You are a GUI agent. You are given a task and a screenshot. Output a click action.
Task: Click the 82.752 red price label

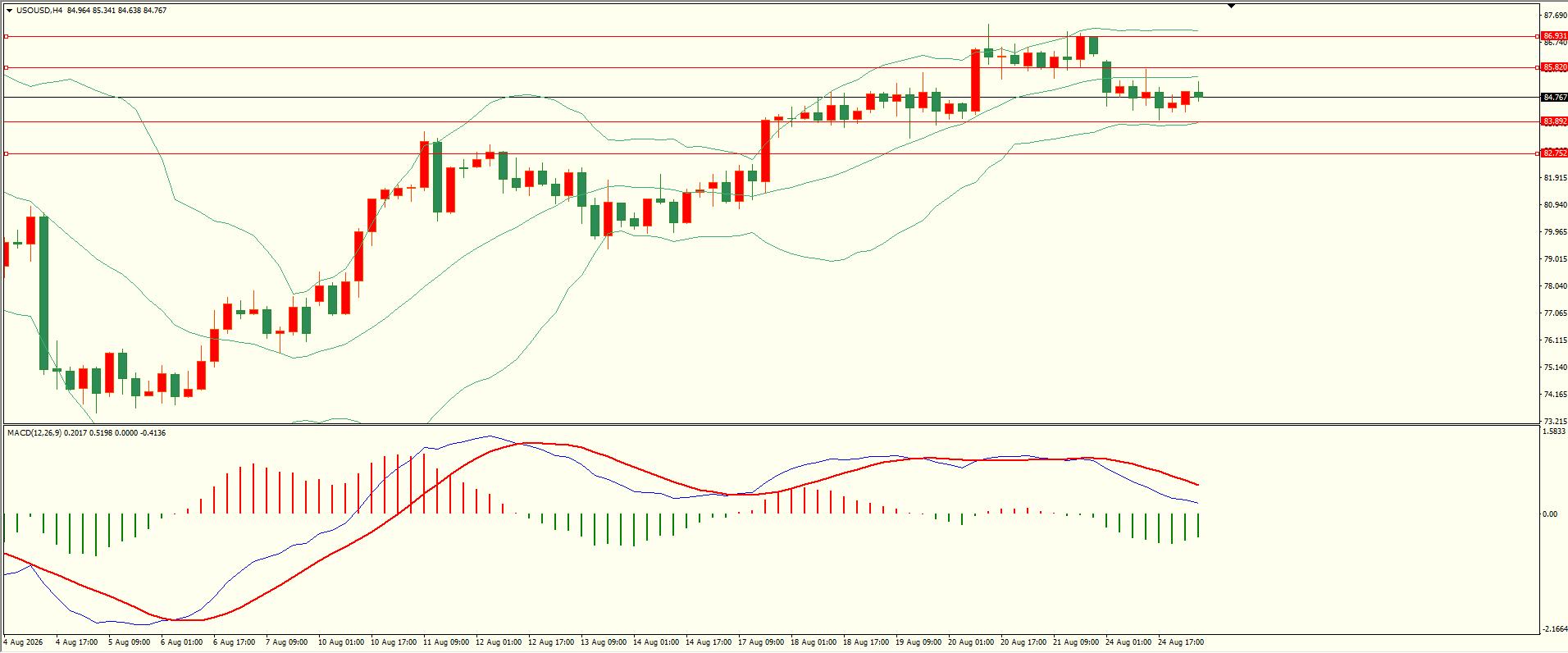[1553, 153]
